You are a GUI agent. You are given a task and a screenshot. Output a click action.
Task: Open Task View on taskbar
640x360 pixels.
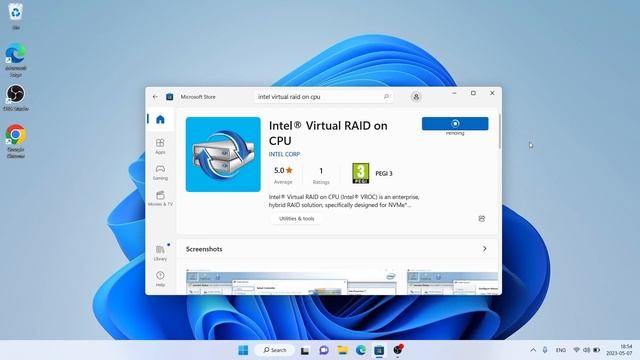point(305,350)
